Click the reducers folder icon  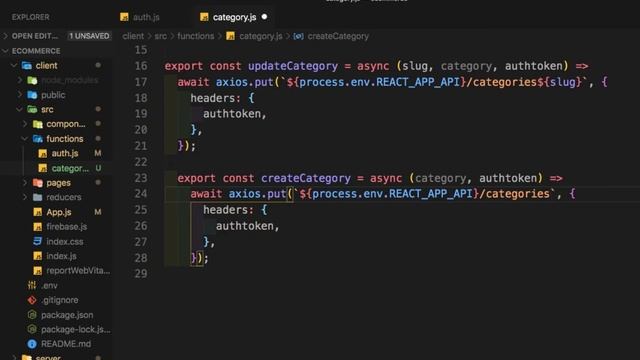[38, 197]
